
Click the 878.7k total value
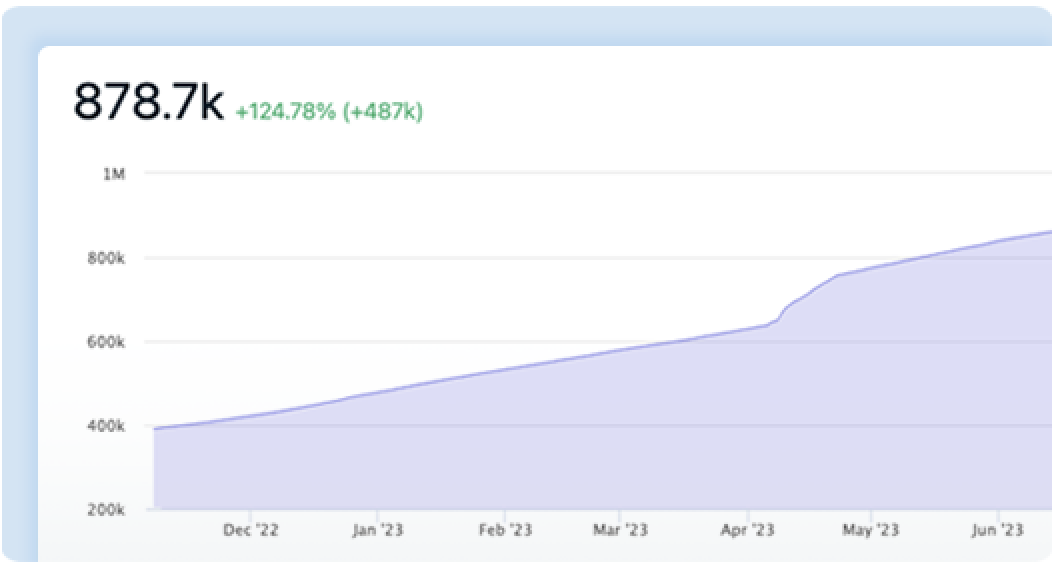click(148, 103)
